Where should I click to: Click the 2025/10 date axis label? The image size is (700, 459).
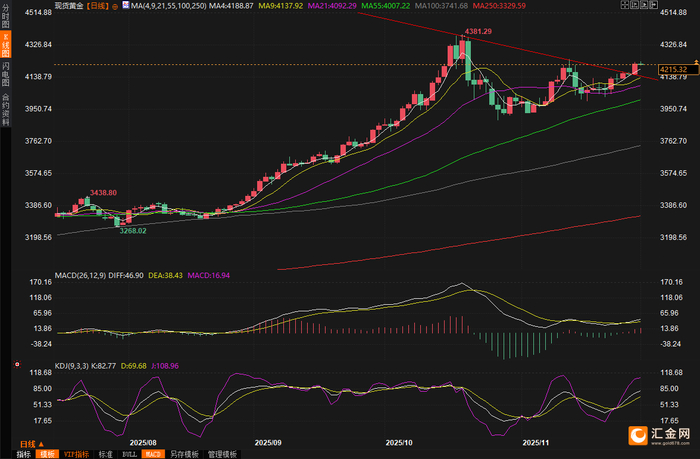pyautogui.click(x=399, y=442)
